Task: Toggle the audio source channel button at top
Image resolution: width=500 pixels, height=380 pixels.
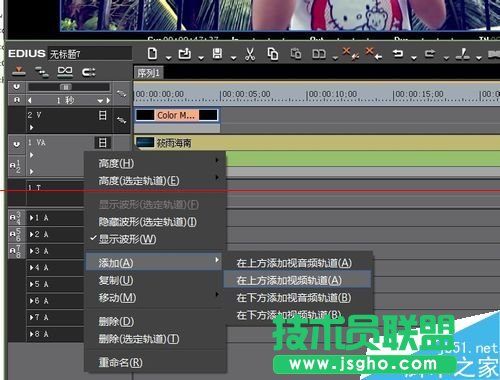Action: coord(16,100)
